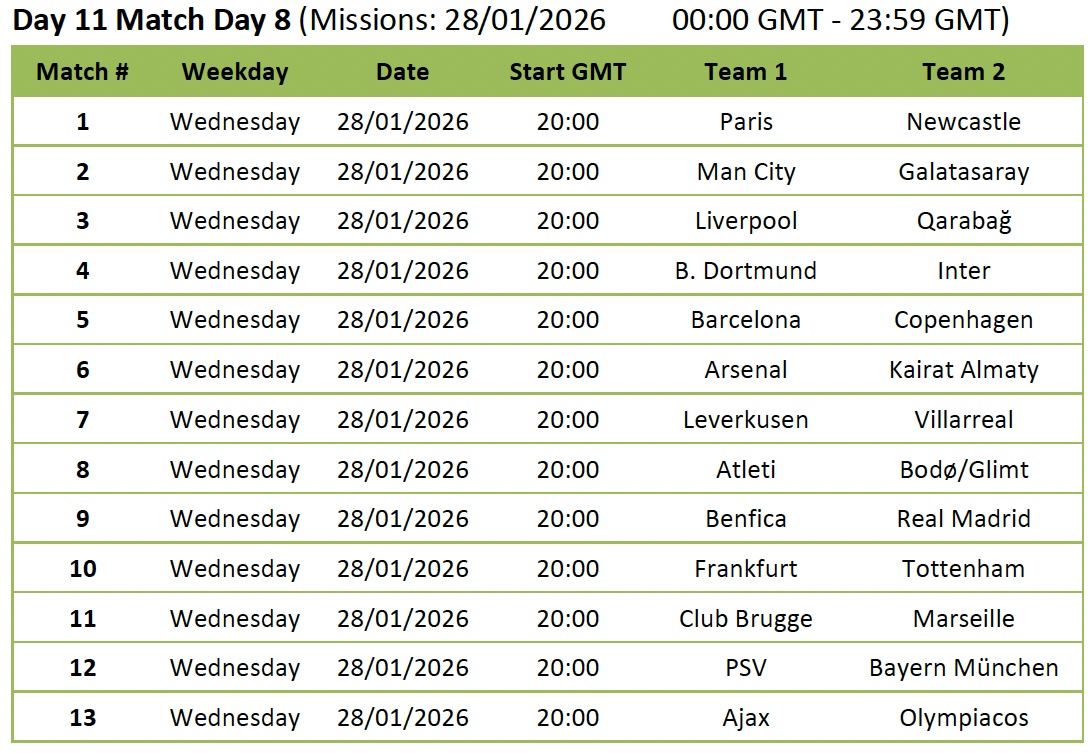Click the Liverpool cell in Team 1
This screenshot has height=753, width=1092.
click(x=746, y=221)
